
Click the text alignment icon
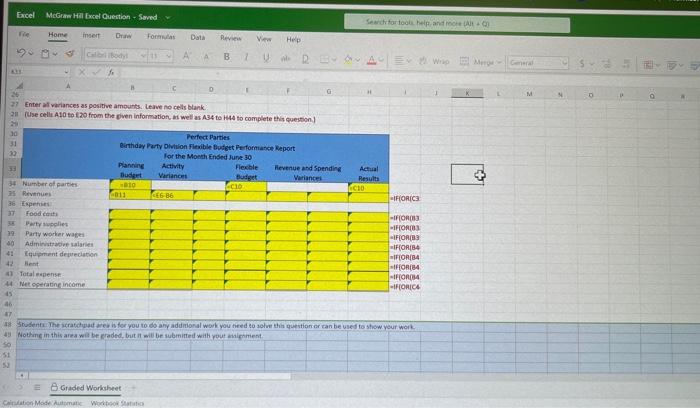point(400,60)
